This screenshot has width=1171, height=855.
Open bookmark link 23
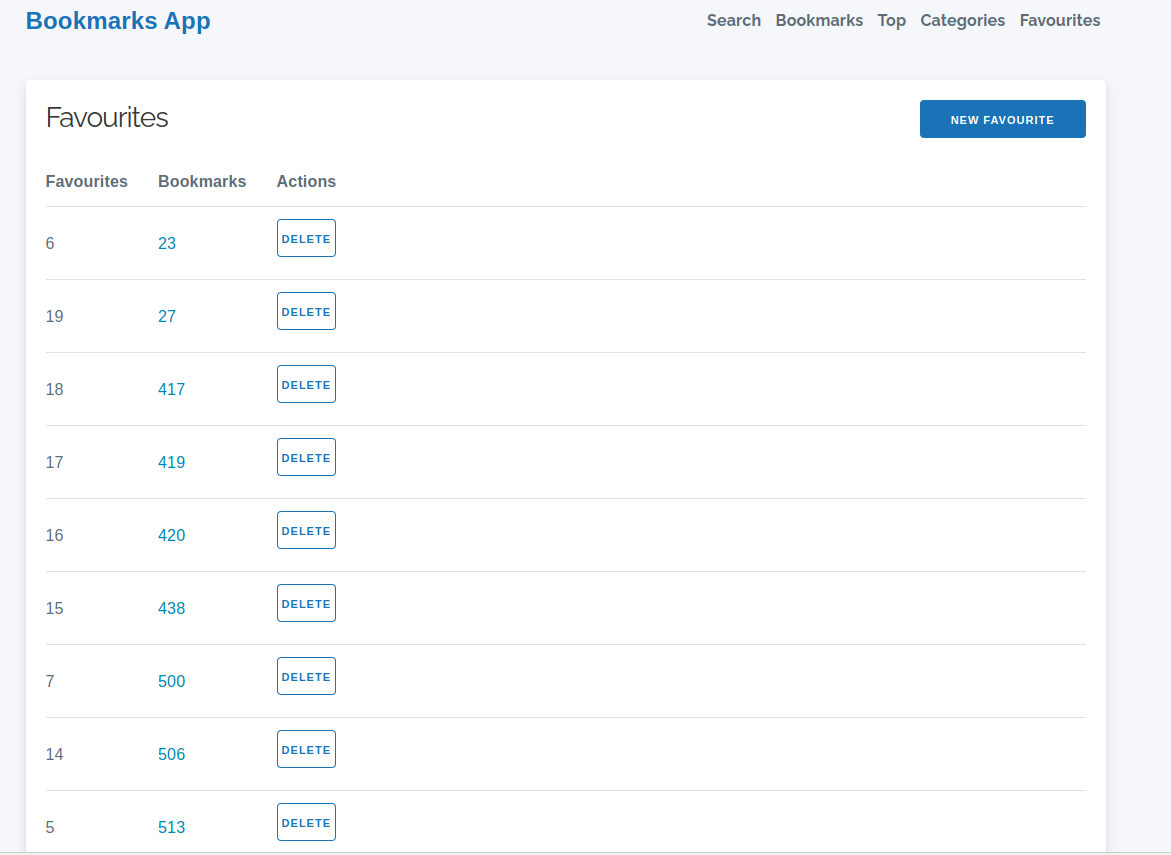(167, 243)
